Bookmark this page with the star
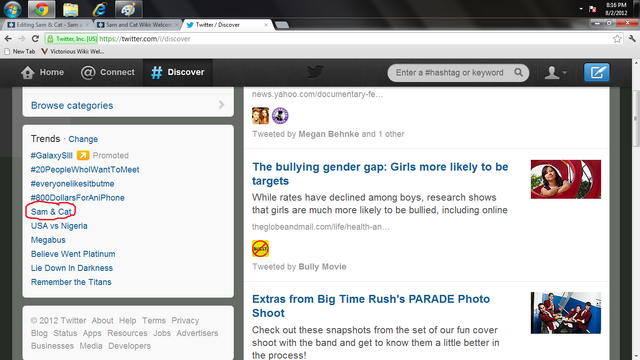The width and height of the screenshot is (640, 360). coord(617,39)
